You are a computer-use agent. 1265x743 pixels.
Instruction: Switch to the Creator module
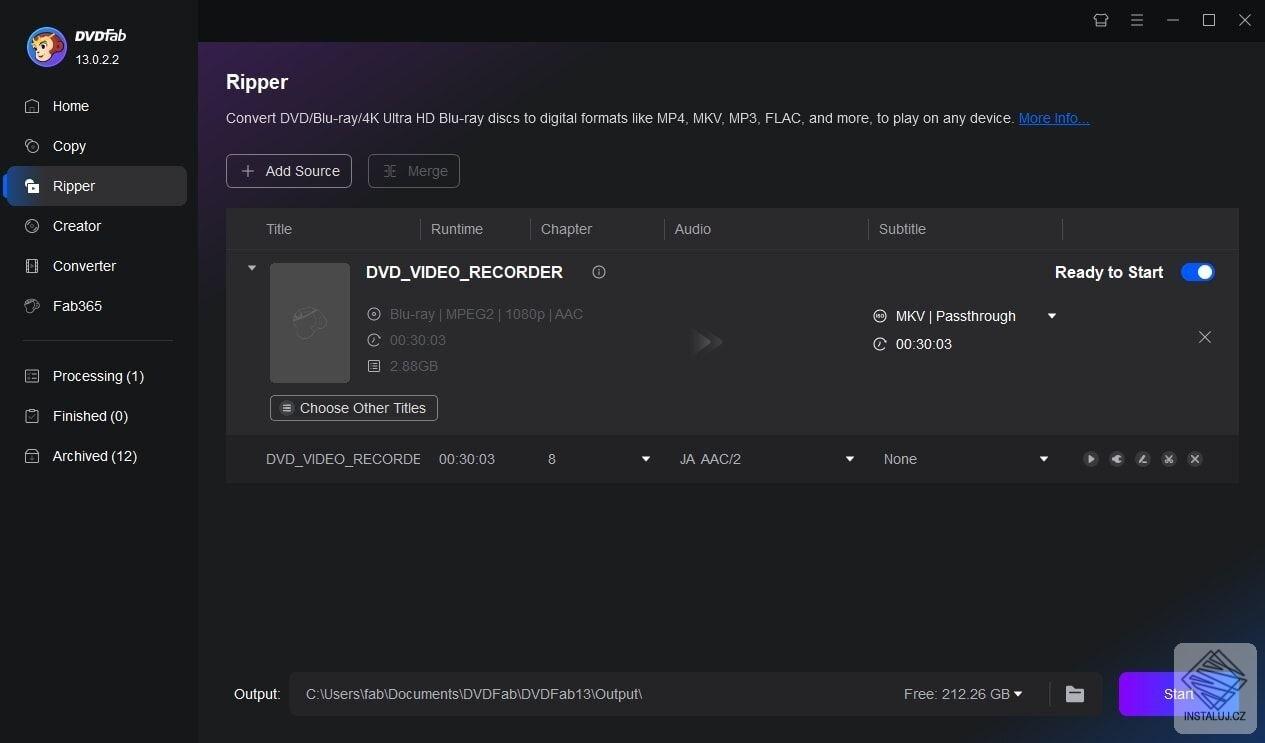point(96,226)
